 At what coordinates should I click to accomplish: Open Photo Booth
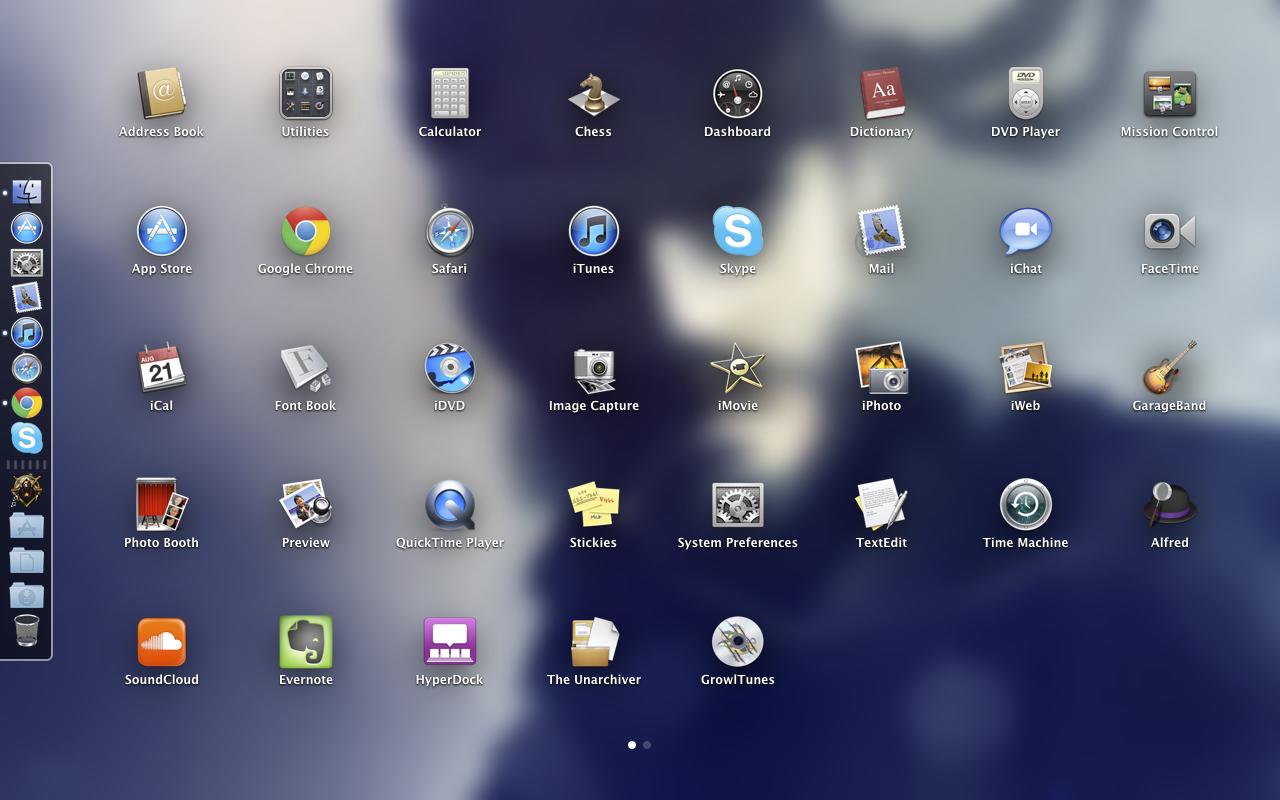161,505
